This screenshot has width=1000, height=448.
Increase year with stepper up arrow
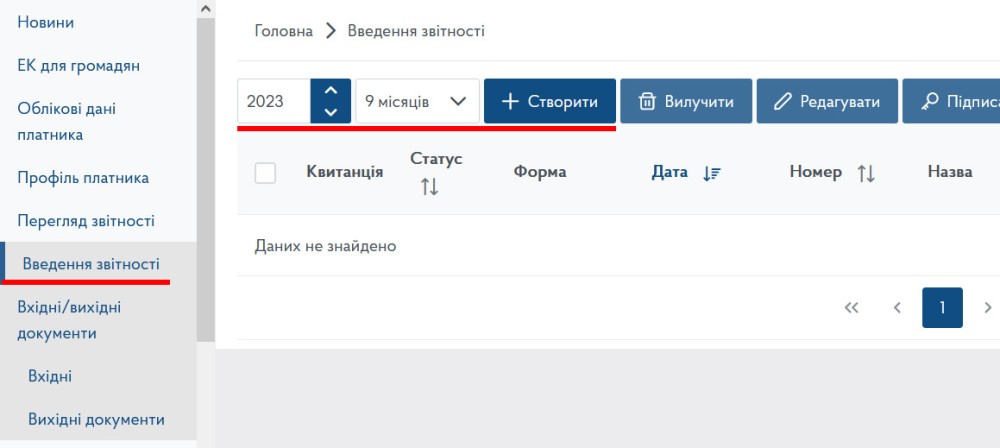[x=331, y=91]
